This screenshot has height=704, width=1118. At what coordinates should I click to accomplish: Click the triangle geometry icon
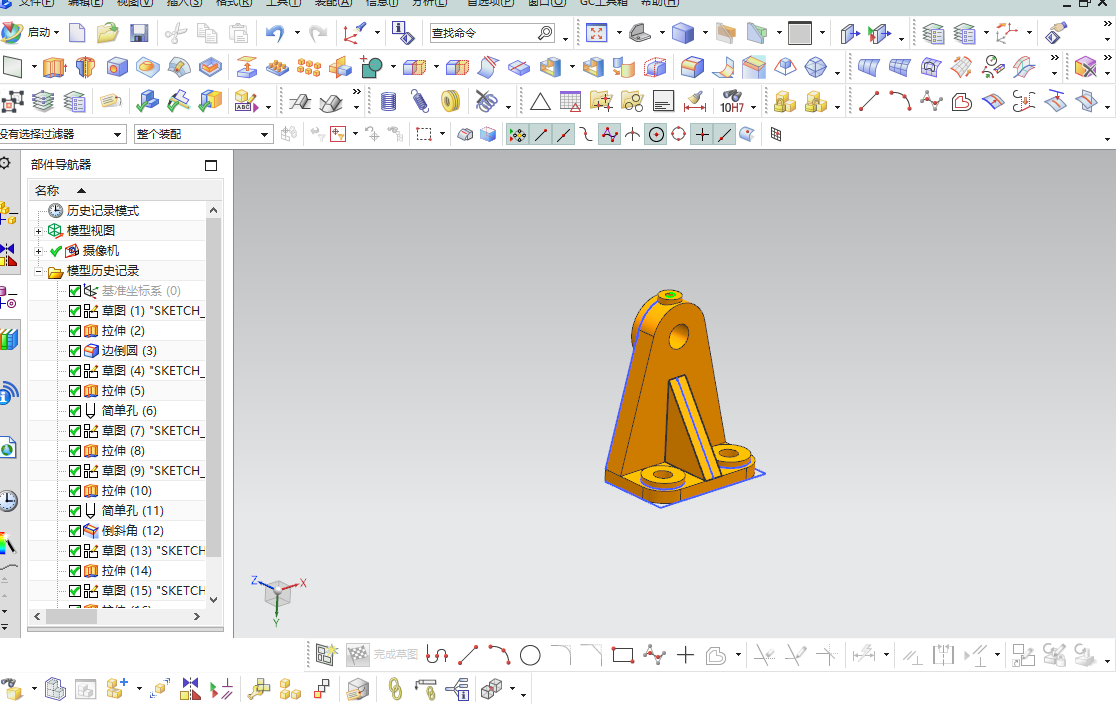pyautogui.click(x=540, y=102)
